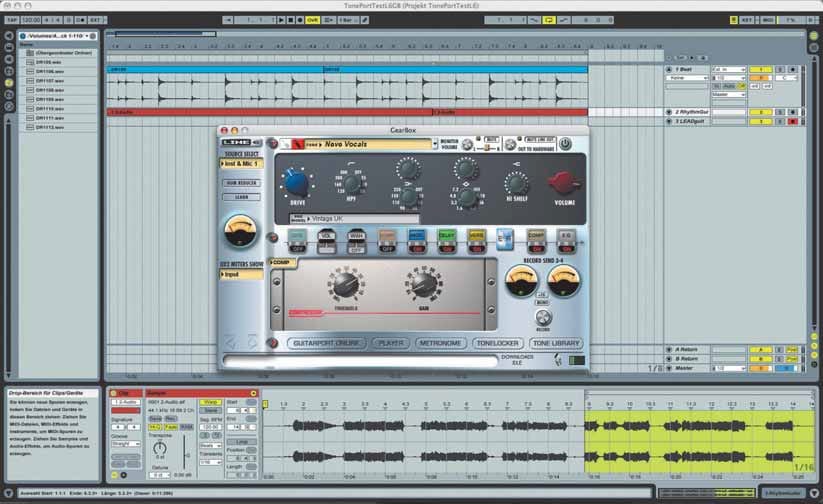
Task: Click the Learn button in GearBox
Action: (241, 197)
